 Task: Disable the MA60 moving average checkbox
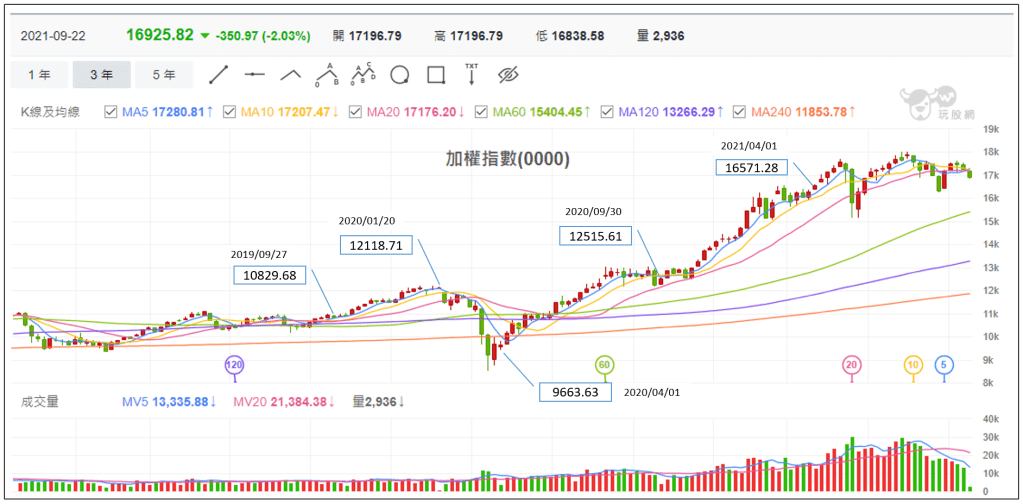[481, 112]
